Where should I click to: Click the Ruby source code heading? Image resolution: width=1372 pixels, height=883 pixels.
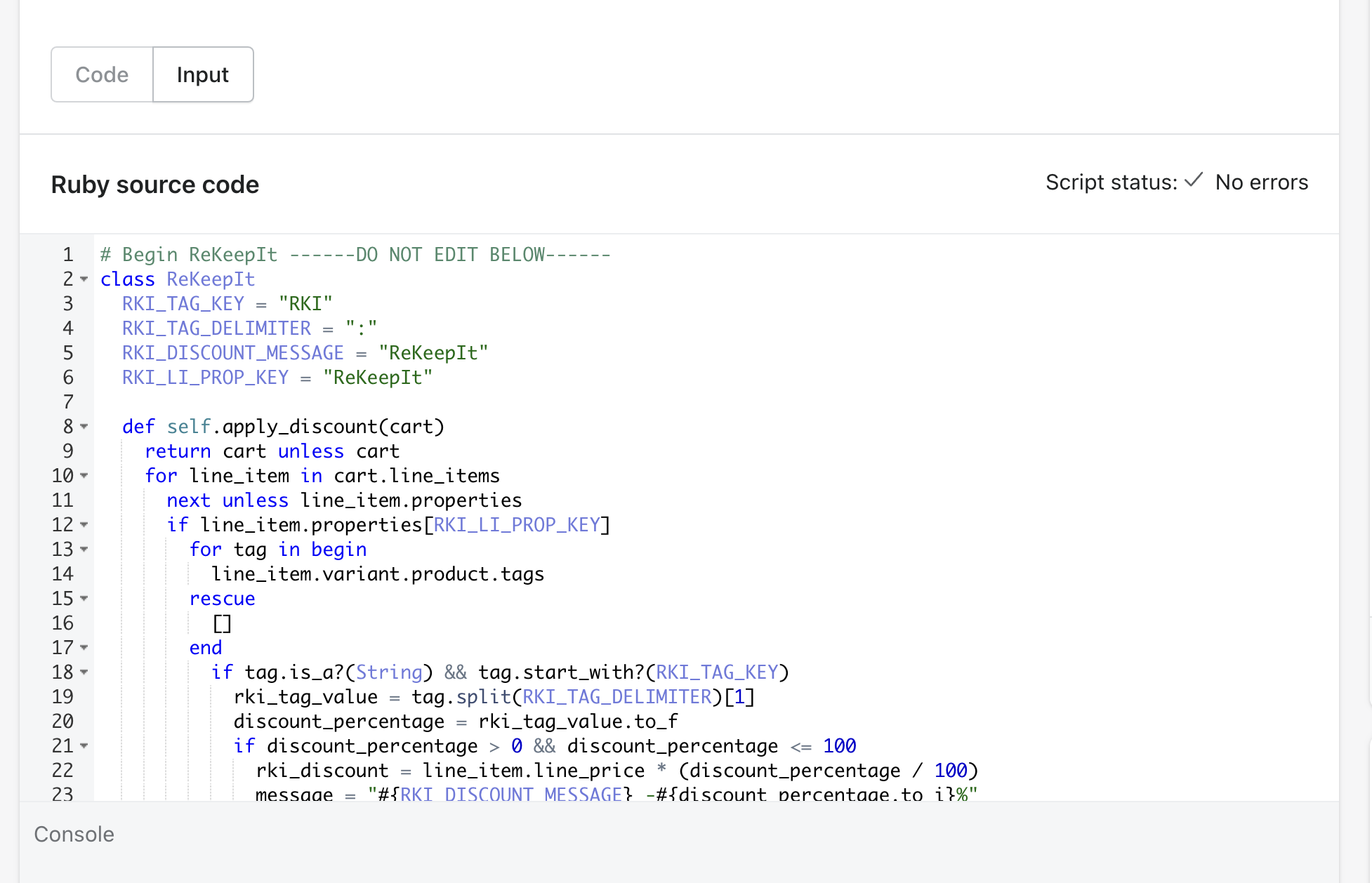pos(155,185)
